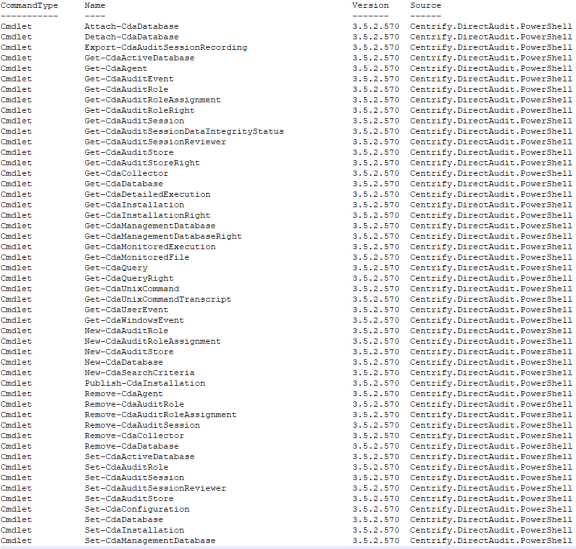The height and width of the screenshot is (549, 576).
Task: Click Get-CdaMonitoredFile entry
Action: pos(137,257)
